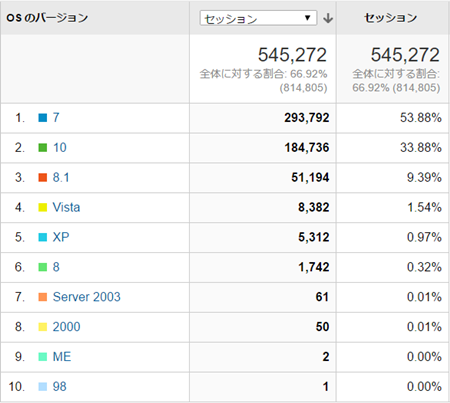The image size is (450, 403).
Task: Click the blue color swatch for 7
Action: click(43, 118)
